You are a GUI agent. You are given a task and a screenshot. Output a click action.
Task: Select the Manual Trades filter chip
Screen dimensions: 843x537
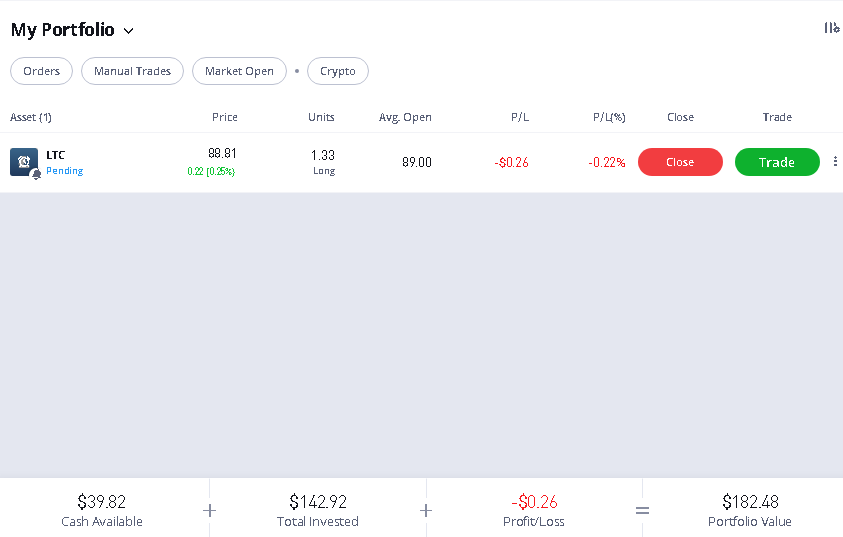pos(133,71)
